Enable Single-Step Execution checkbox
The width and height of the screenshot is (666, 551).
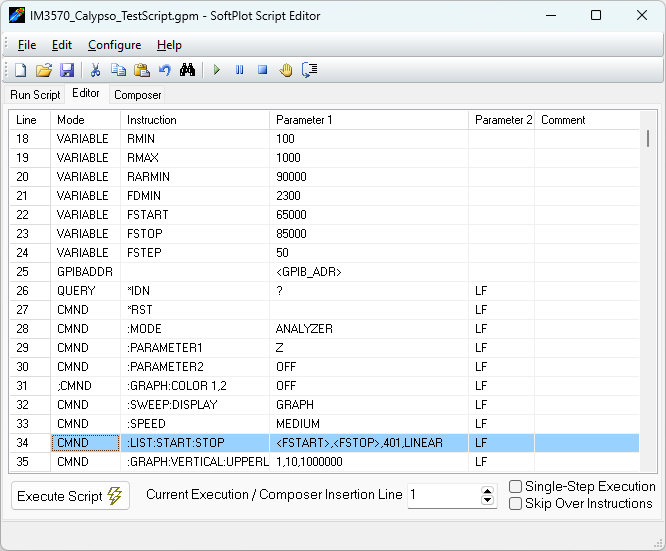[x=515, y=487]
